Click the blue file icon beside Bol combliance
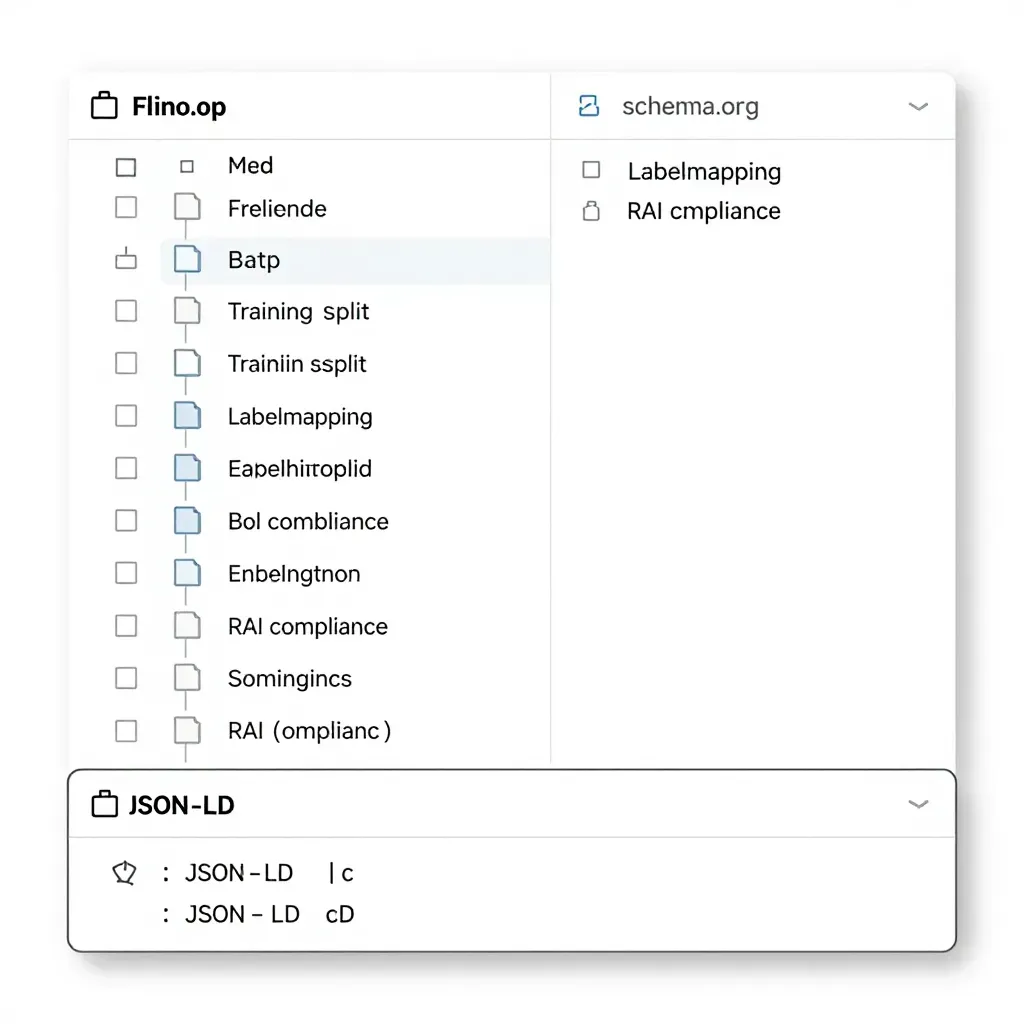 [187, 521]
